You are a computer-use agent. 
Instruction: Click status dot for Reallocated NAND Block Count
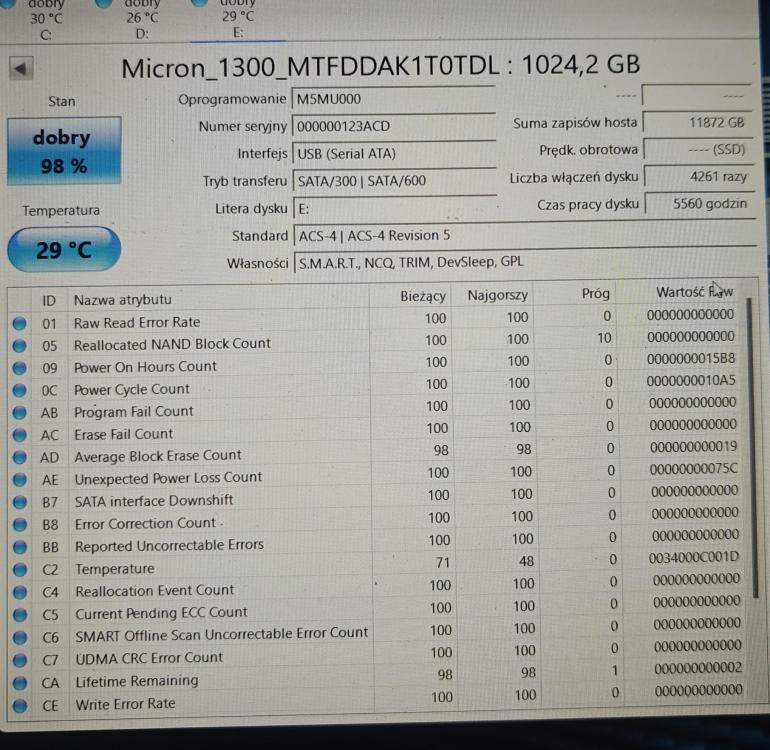[x=19, y=346]
